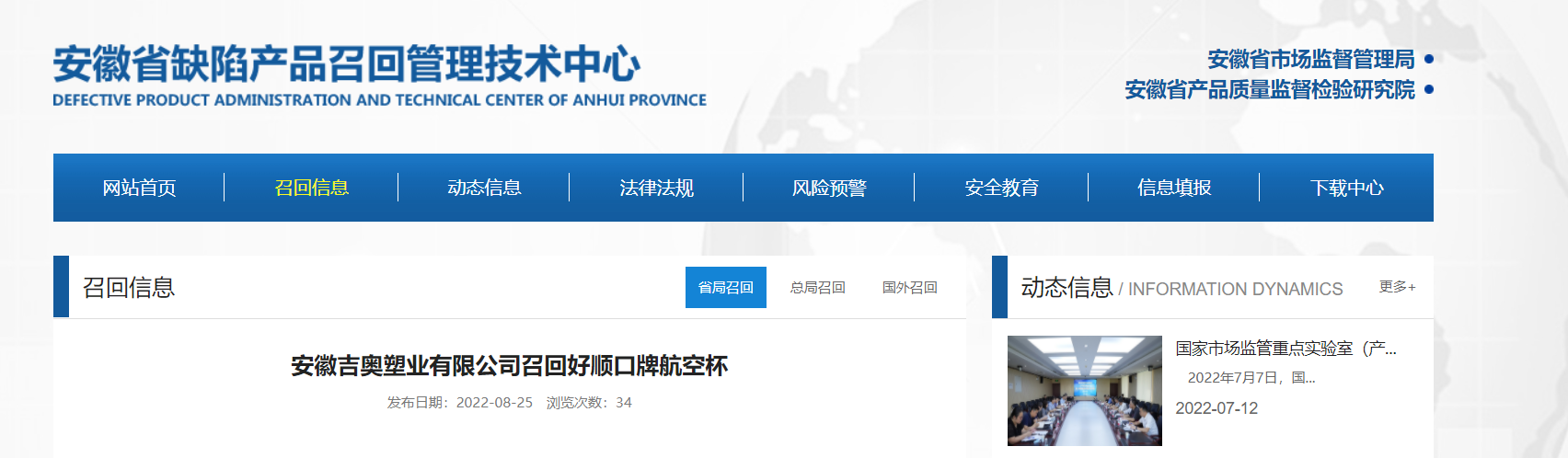Screen dimensions: 1568x458
Task: Open 安全教育 in the navigation bar
Action: (1001, 188)
